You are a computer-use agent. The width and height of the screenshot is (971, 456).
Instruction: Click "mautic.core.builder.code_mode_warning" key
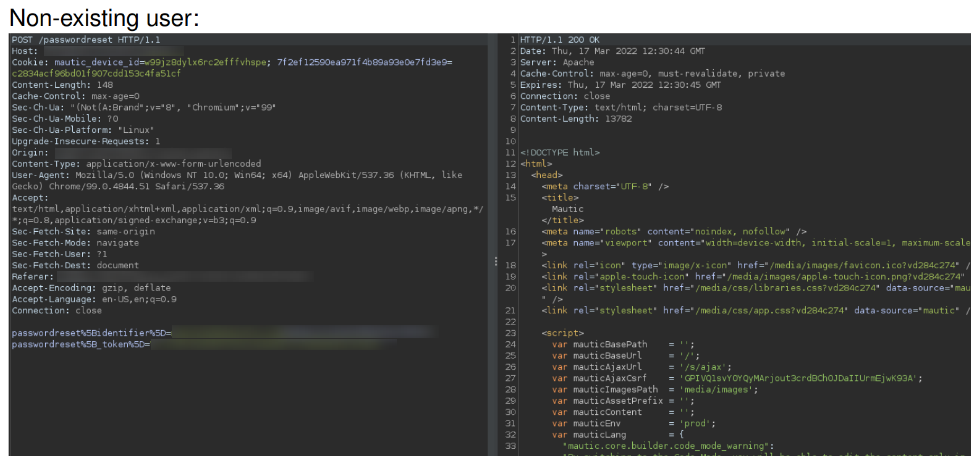tap(668, 445)
